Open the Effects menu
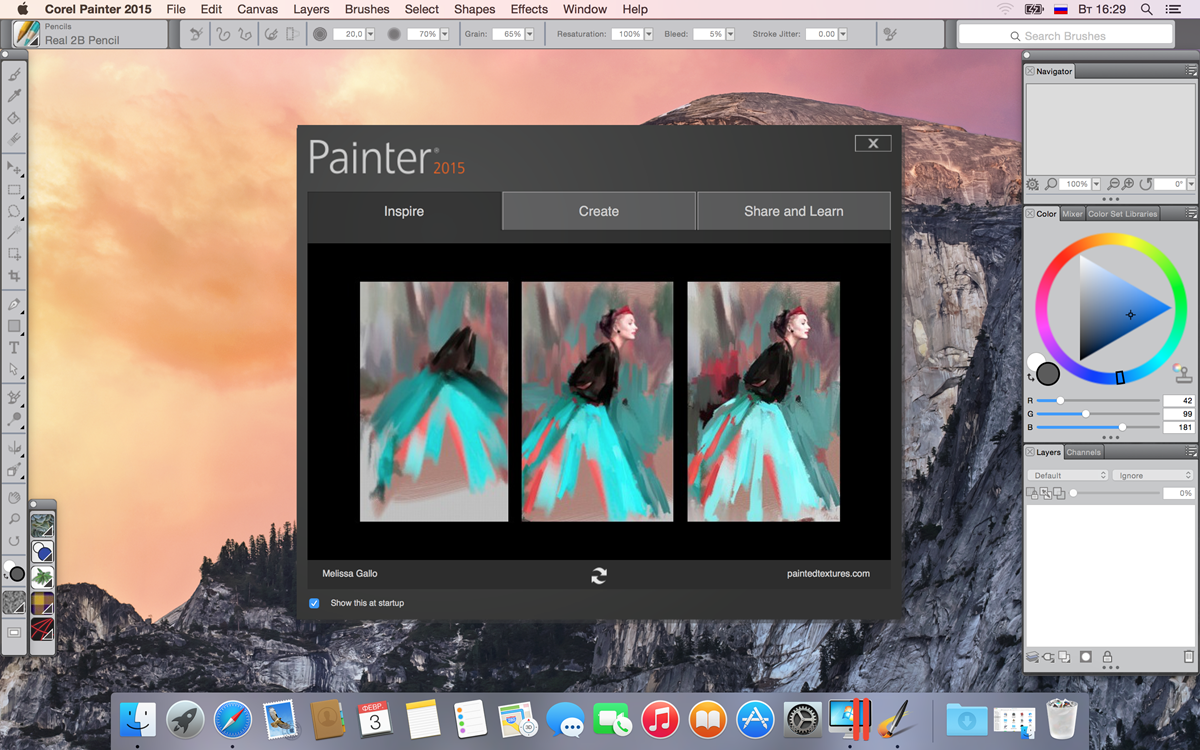 [529, 9]
